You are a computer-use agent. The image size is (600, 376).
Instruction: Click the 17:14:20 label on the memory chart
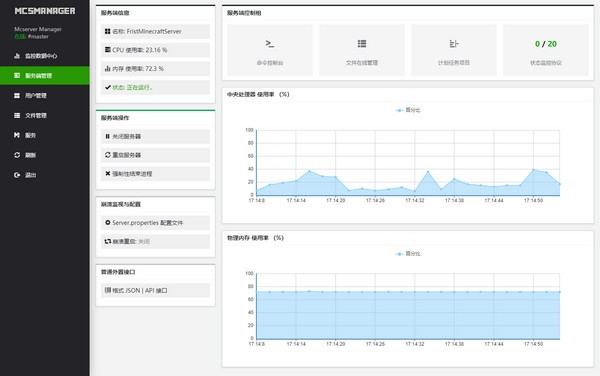pos(336,344)
